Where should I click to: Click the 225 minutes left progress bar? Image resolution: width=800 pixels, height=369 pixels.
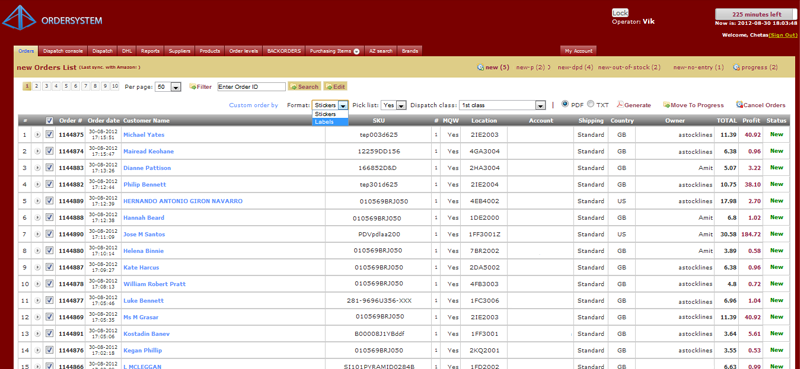[756, 14]
